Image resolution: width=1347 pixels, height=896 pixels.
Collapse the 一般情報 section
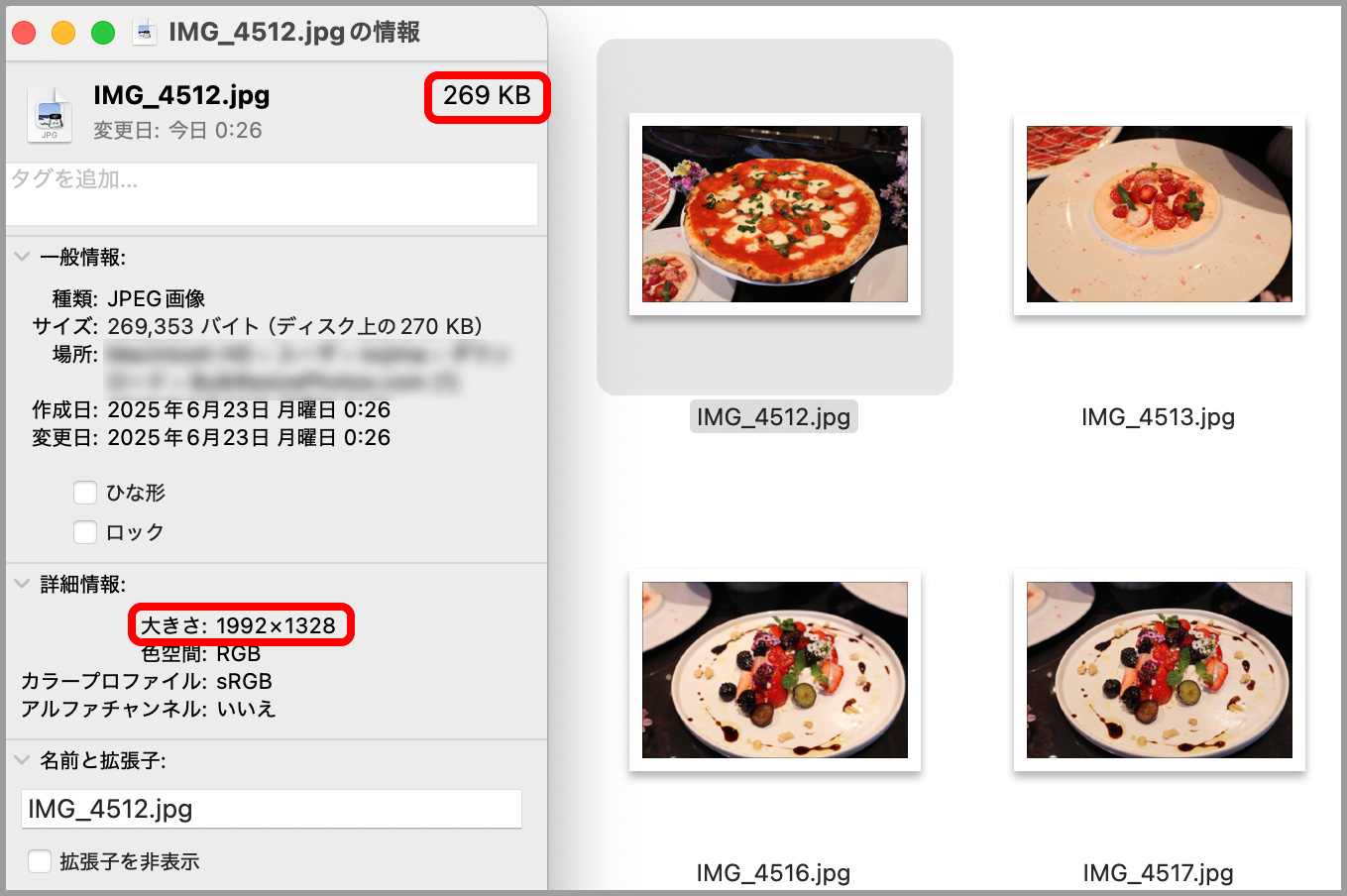coord(22,257)
